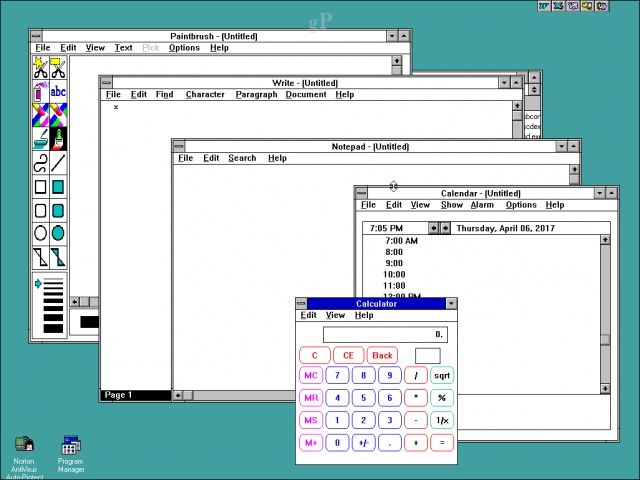This screenshot has height=480, width=640.
Task: Choose the Airbrush spray can tool
Action: coord(41,91)
